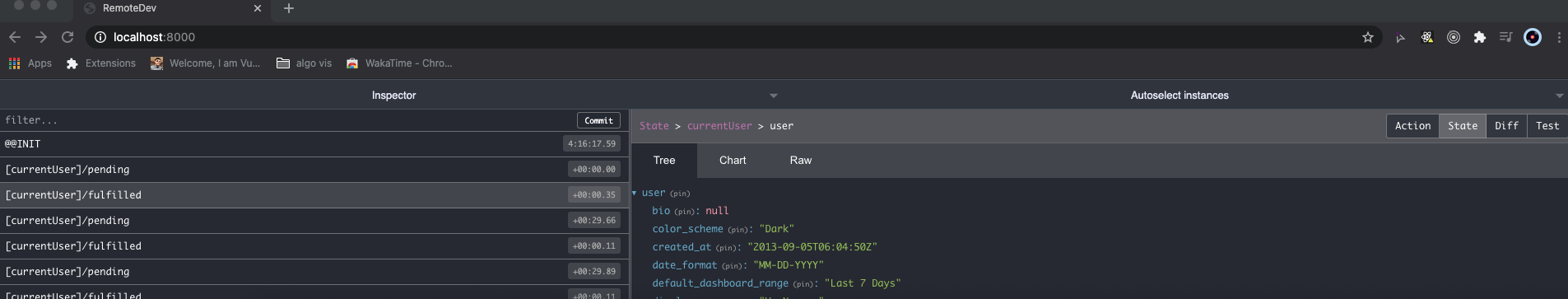The image size is (1568, 299).
Task: Click the date_format value "MM-DD-YYYY"
Action: pos(789,265)
